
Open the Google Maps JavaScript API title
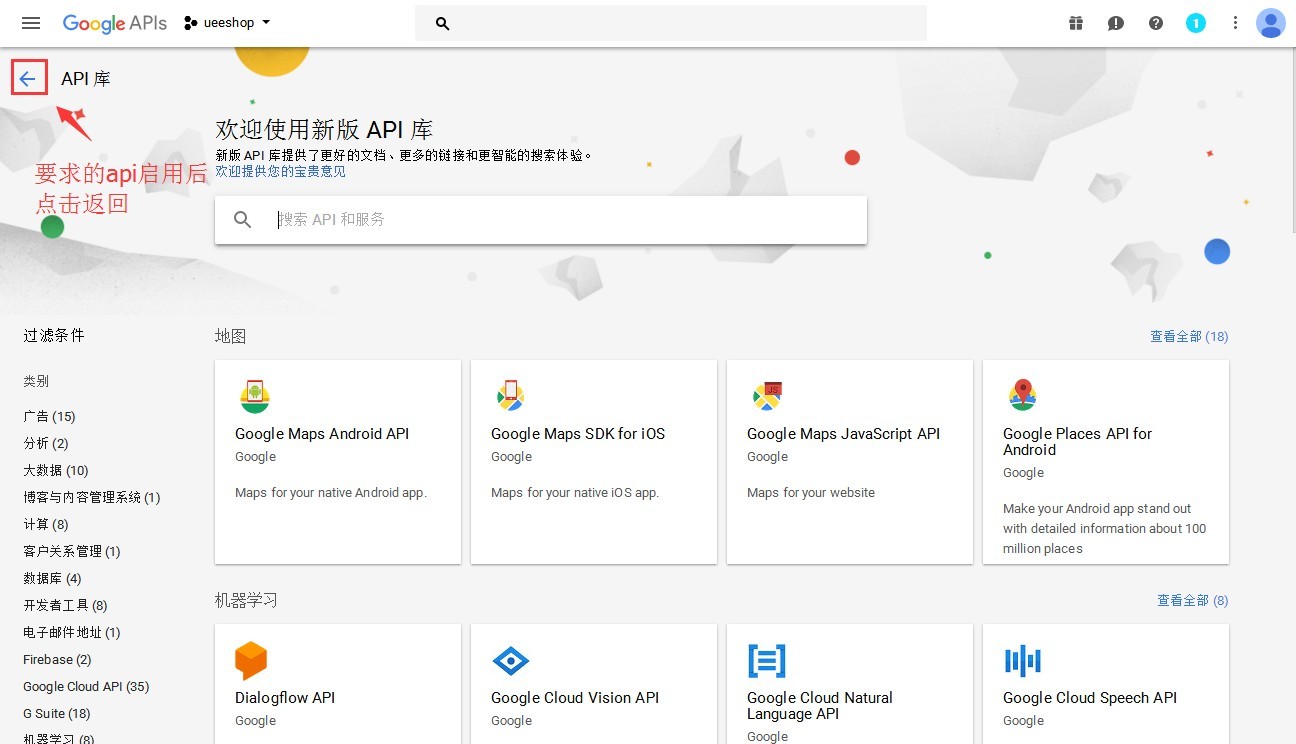tap(844, 434)
